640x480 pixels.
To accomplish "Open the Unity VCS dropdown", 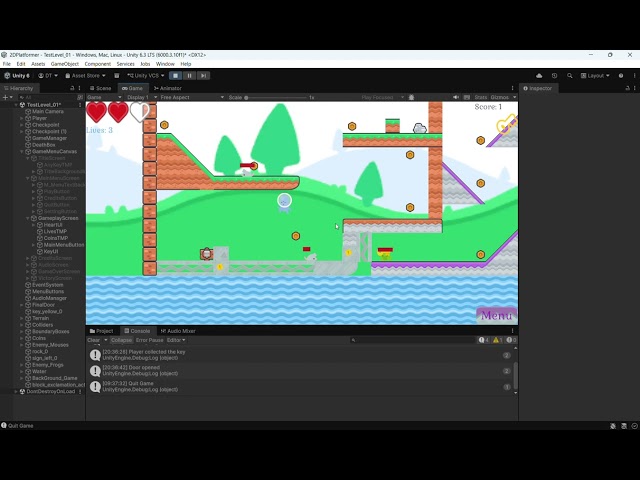I will point(146,76).
